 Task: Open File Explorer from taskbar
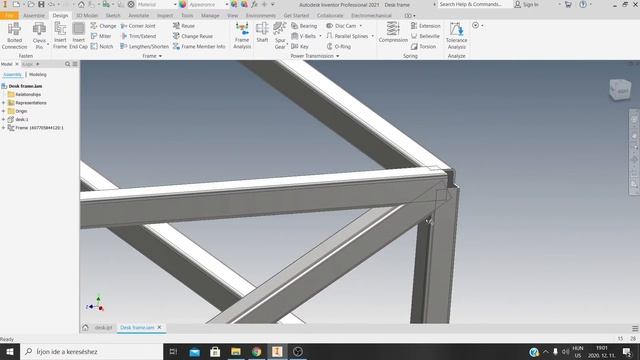[236, 351]
